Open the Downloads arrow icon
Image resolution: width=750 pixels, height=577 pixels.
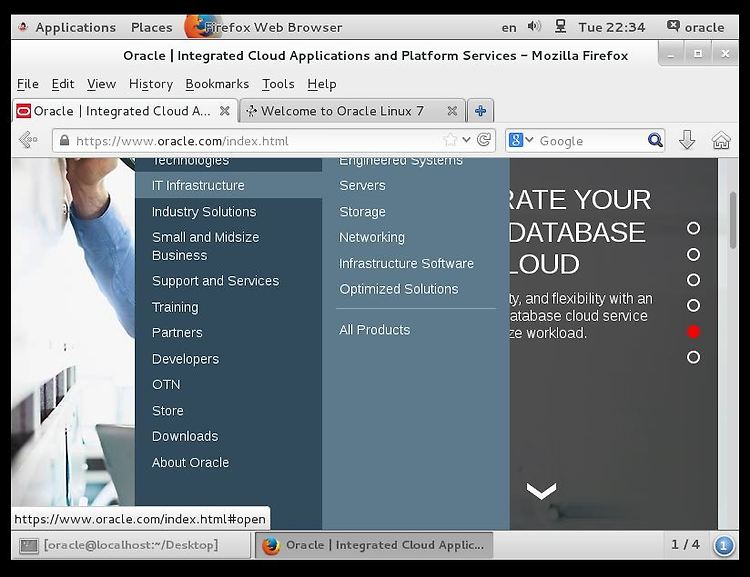coord(687,140)
